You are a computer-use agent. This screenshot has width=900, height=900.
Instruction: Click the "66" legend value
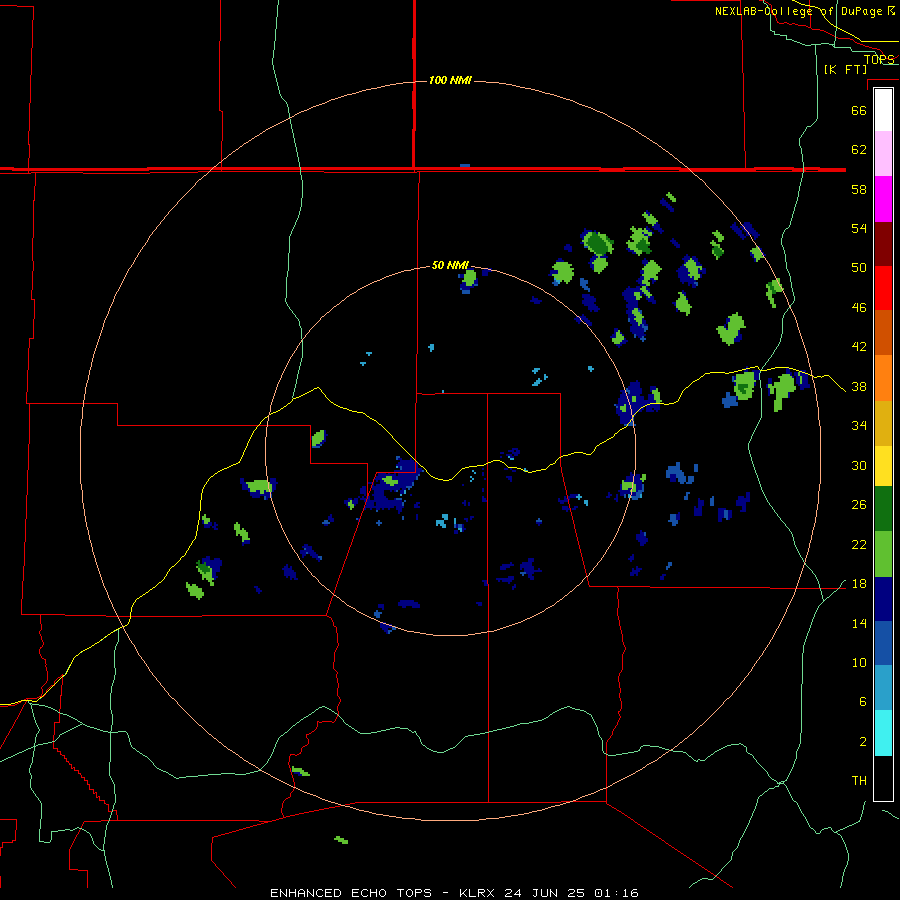(x=859, y=110)
